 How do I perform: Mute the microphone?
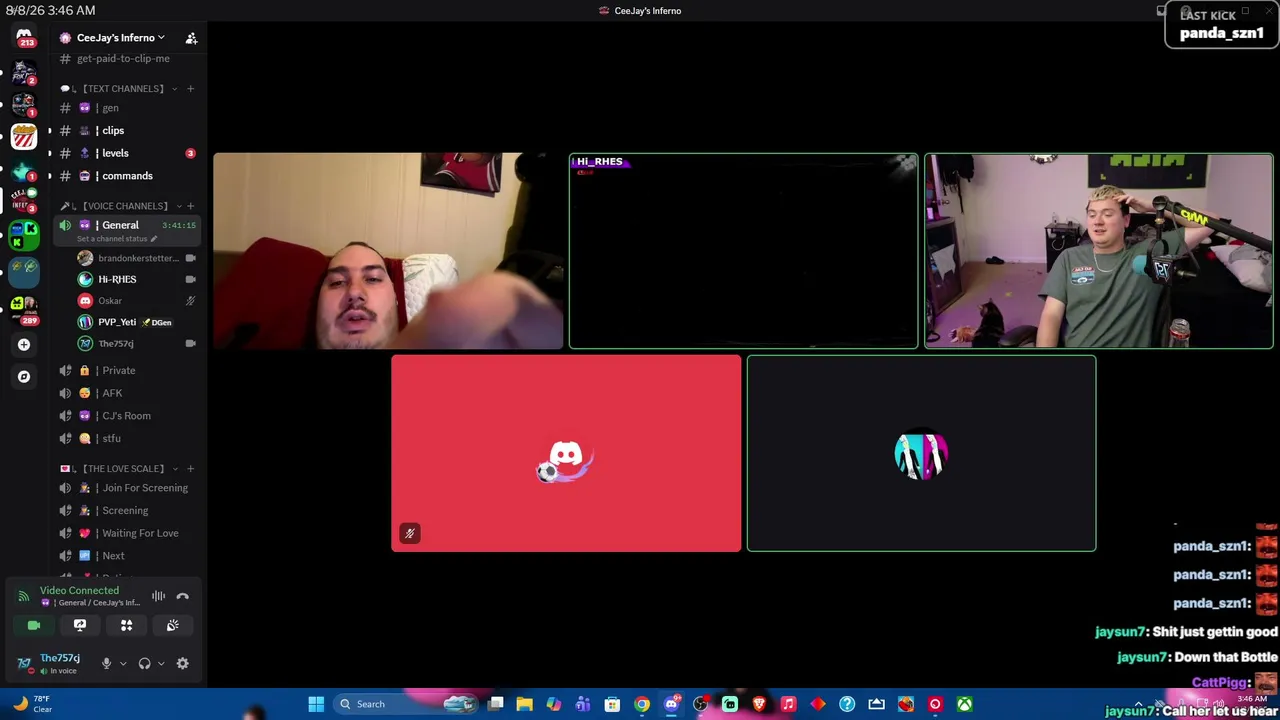106,663
